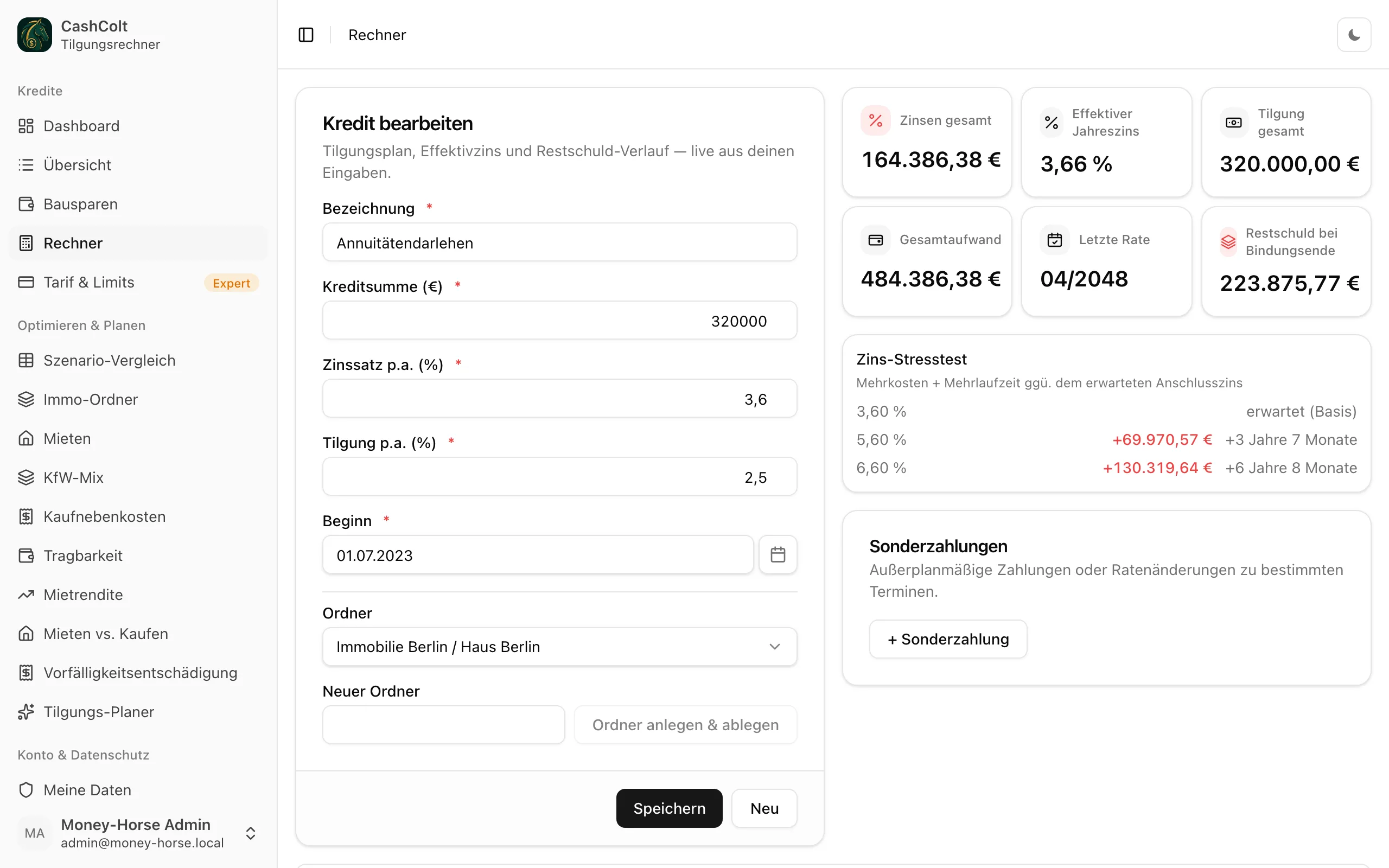Switch to dark mode with moon icon

tap(1353, 35)
